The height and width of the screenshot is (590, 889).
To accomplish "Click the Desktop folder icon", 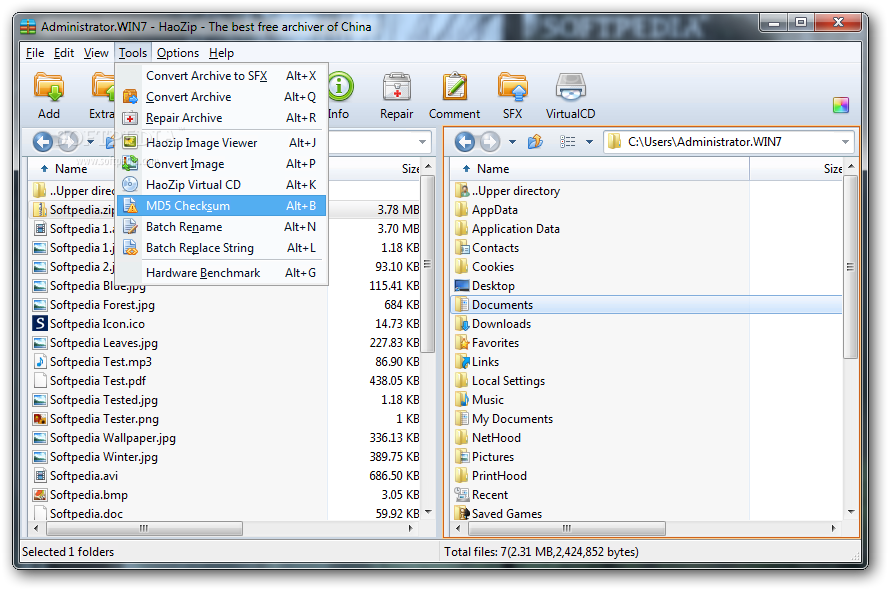I will [x=462, y=286].
